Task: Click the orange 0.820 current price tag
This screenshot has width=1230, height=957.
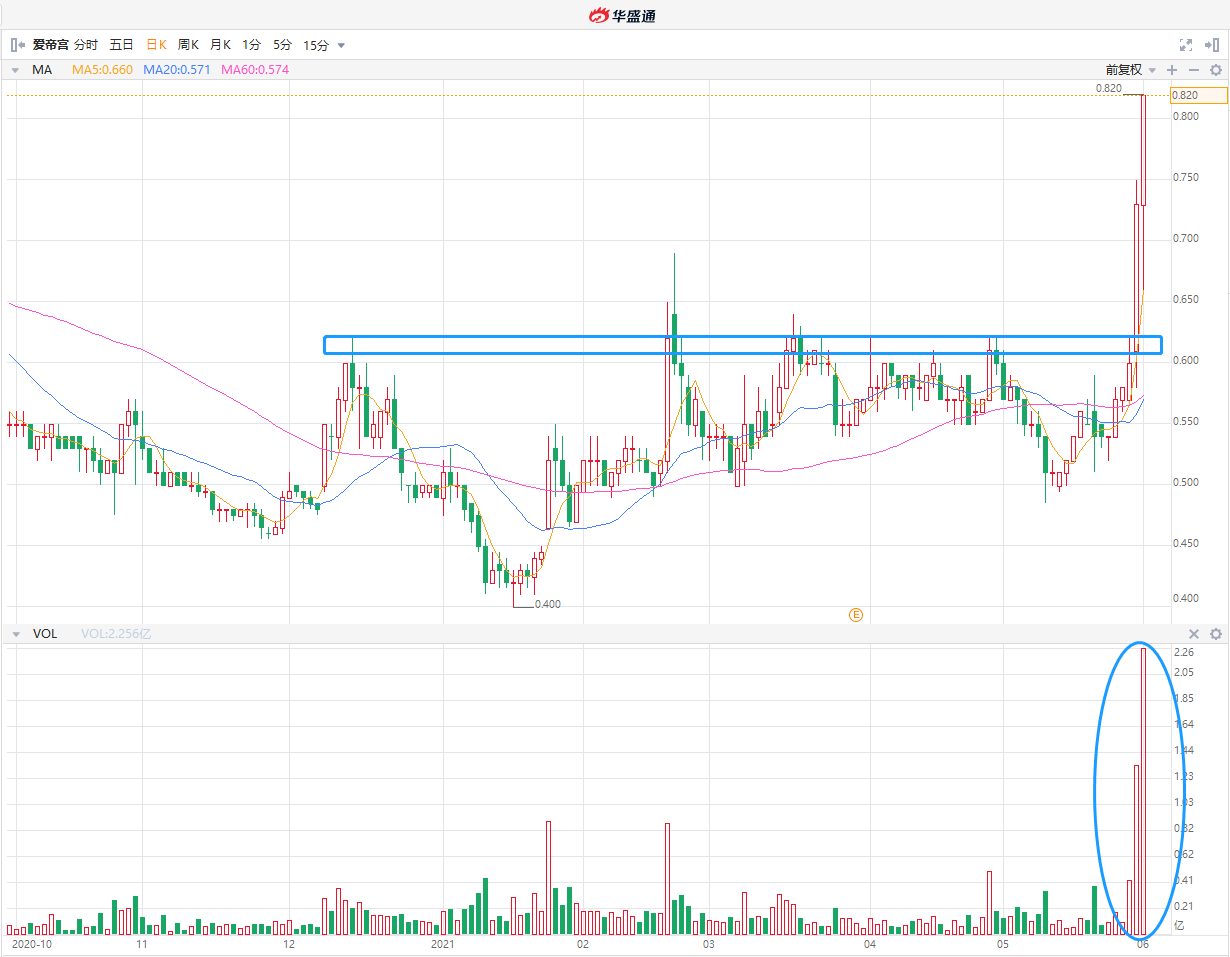Action: coord(1198,95)
